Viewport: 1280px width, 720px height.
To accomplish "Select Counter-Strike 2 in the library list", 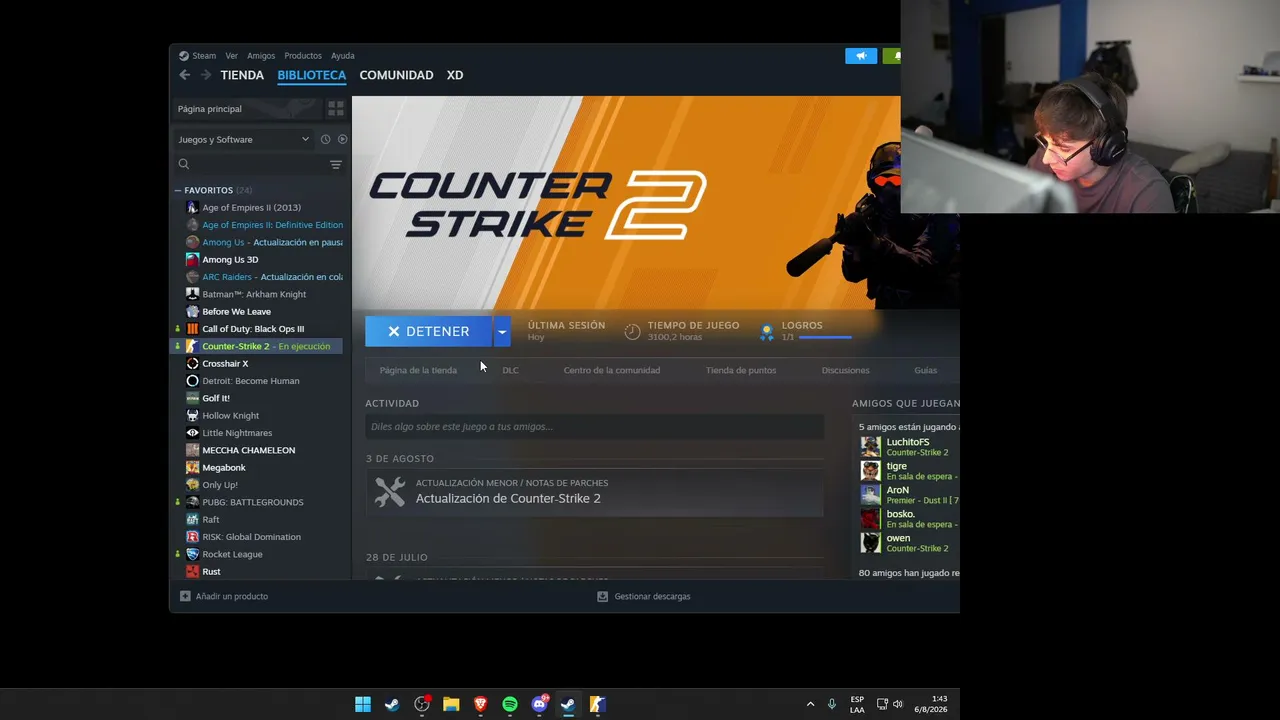I will 258,346.
